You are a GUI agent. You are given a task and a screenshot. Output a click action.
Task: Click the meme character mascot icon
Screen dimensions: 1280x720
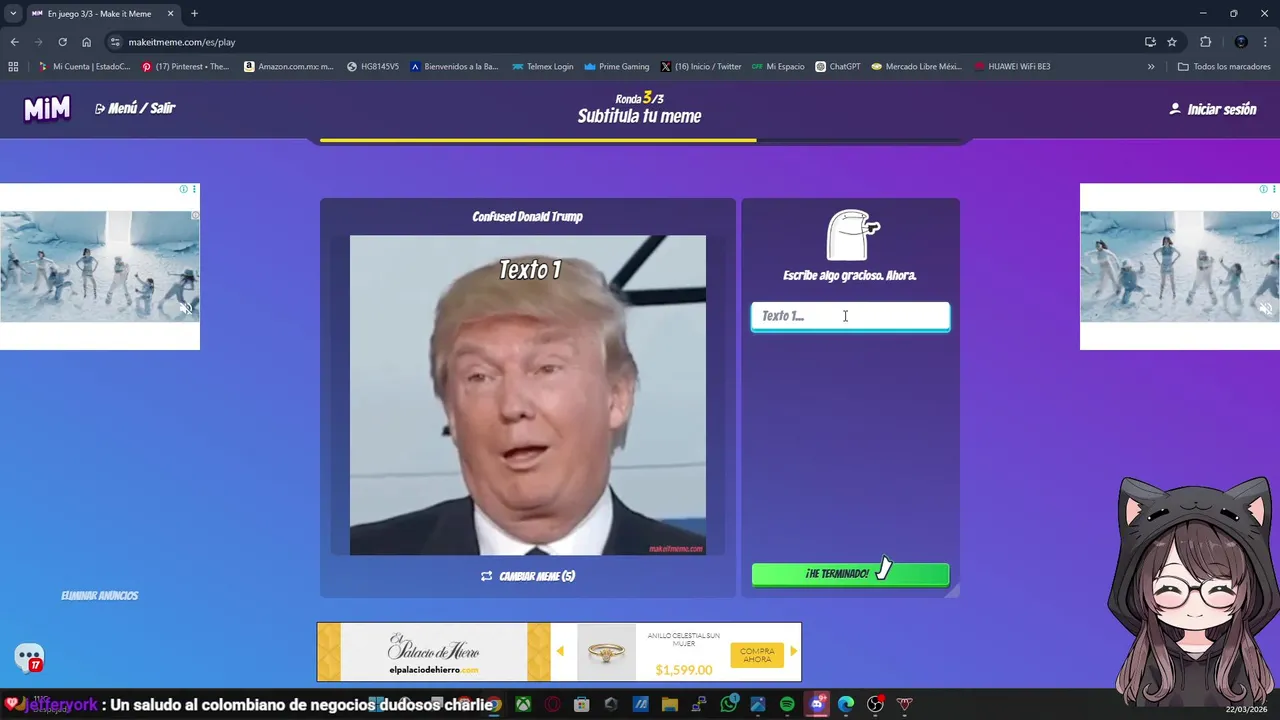point(852,235)
